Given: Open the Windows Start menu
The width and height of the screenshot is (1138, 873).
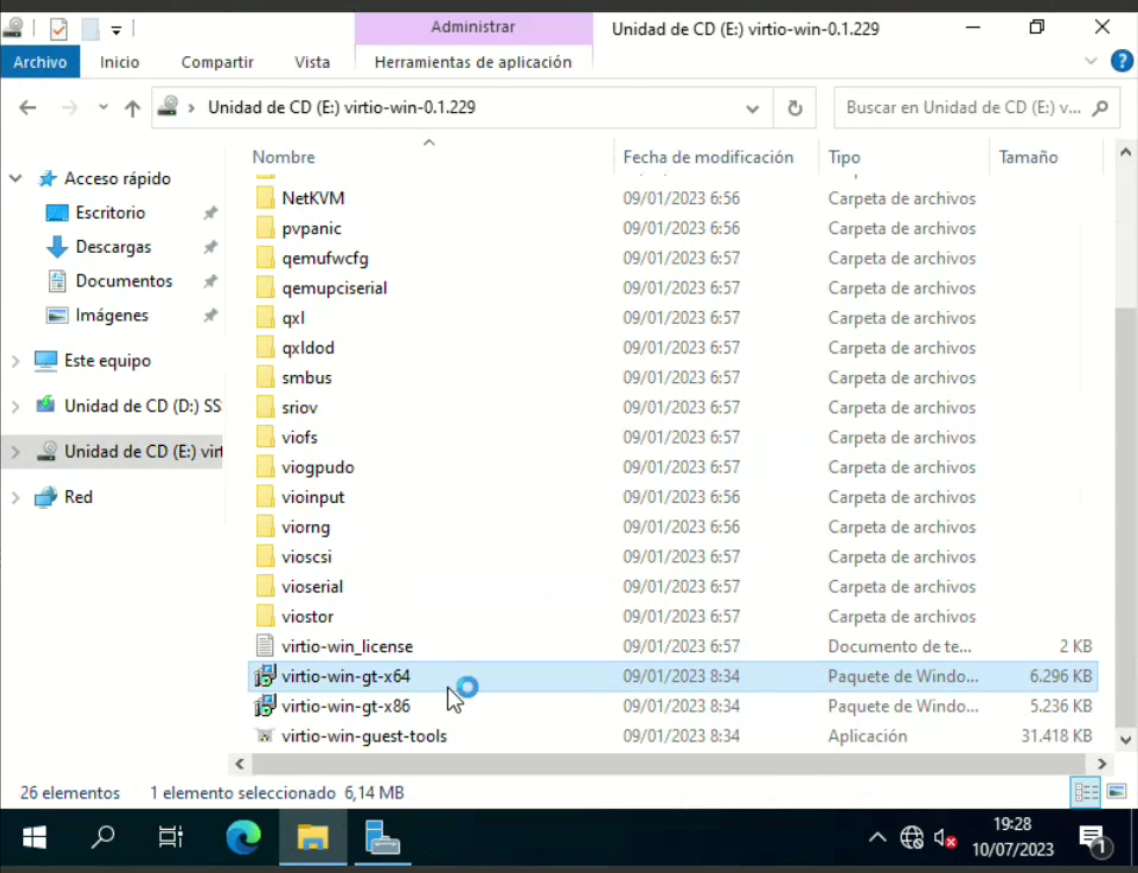Looking at the screenshot, I should (x=34, y=837).
